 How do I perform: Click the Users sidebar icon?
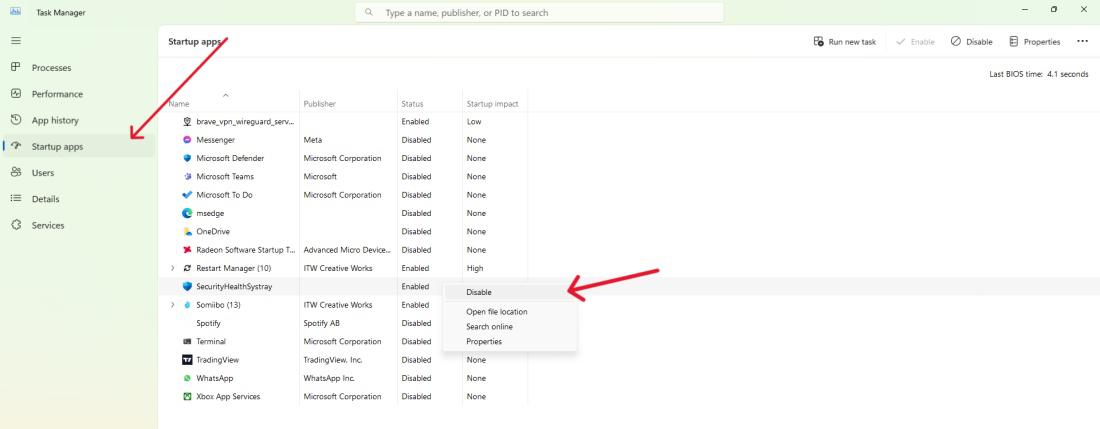pos(15,172)
